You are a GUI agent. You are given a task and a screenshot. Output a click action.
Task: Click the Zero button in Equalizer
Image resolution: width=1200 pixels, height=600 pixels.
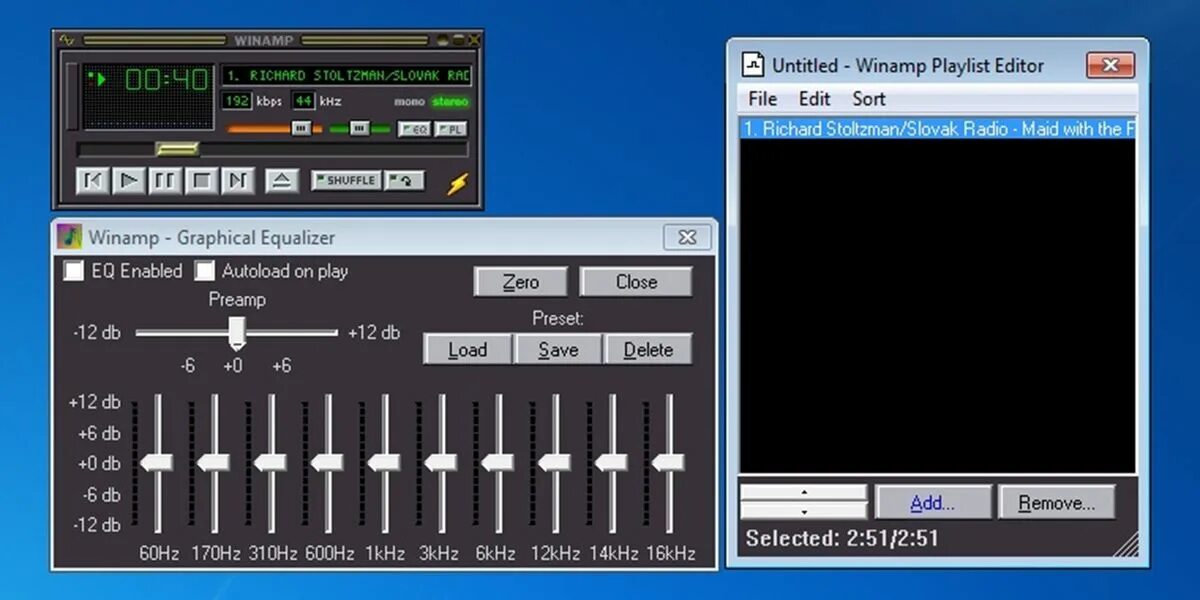[520, 282]
